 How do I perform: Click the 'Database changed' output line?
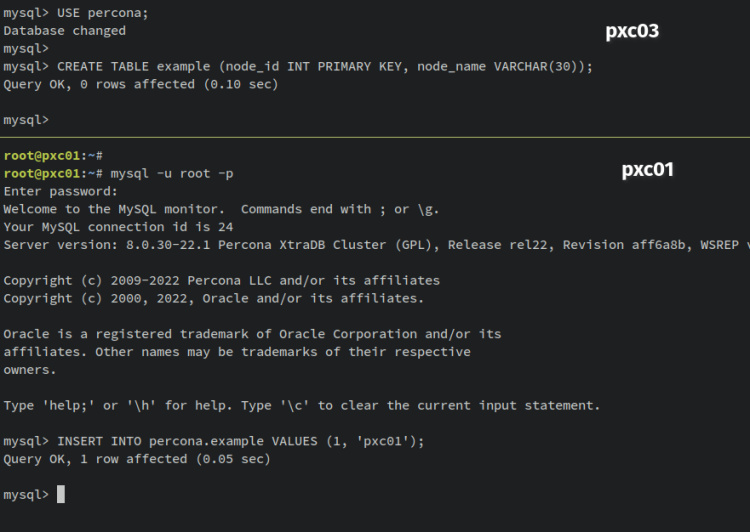[65, 30]
